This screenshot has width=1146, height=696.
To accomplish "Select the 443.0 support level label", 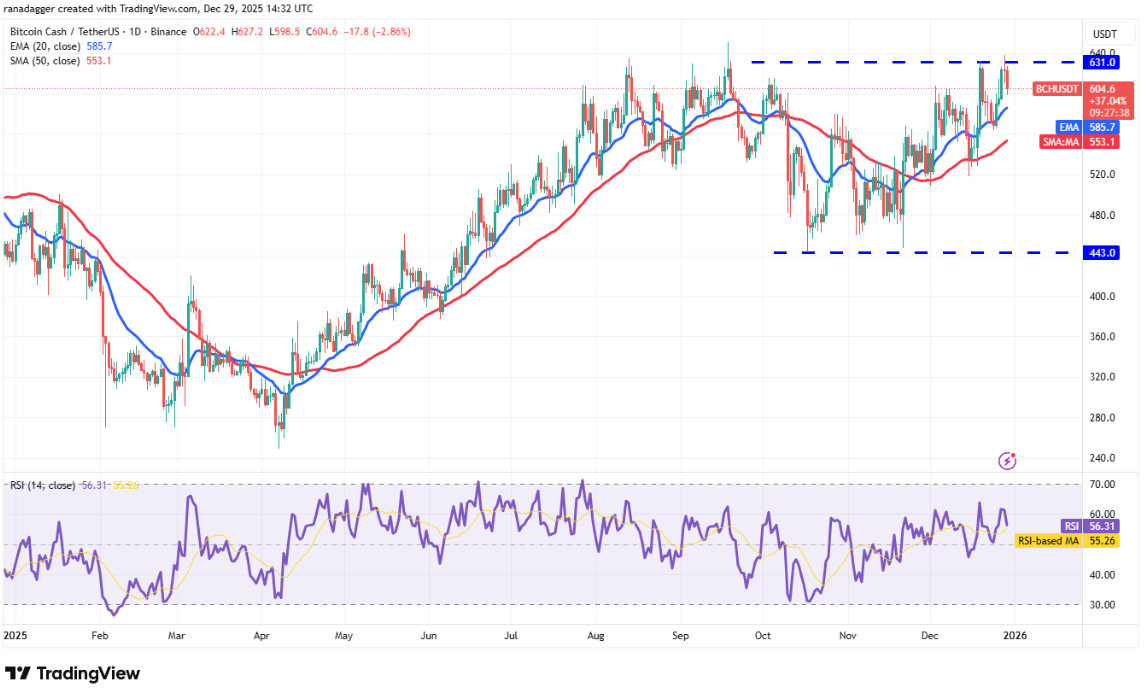I will [x=1103, y=252].
